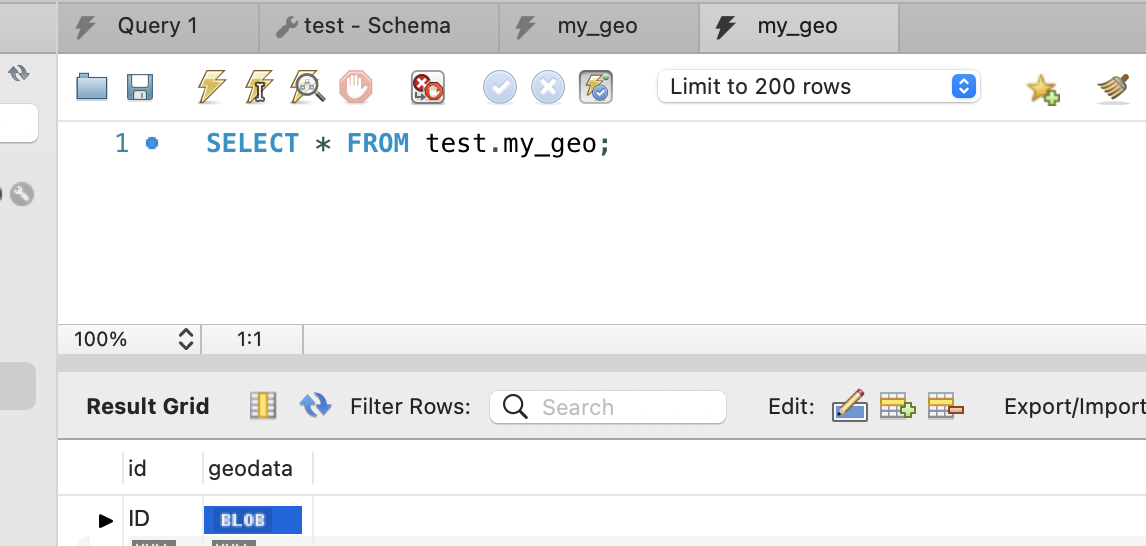Stop the running query
The width and height of the screenshot is (1146, 546).
(x=355, y=87)
